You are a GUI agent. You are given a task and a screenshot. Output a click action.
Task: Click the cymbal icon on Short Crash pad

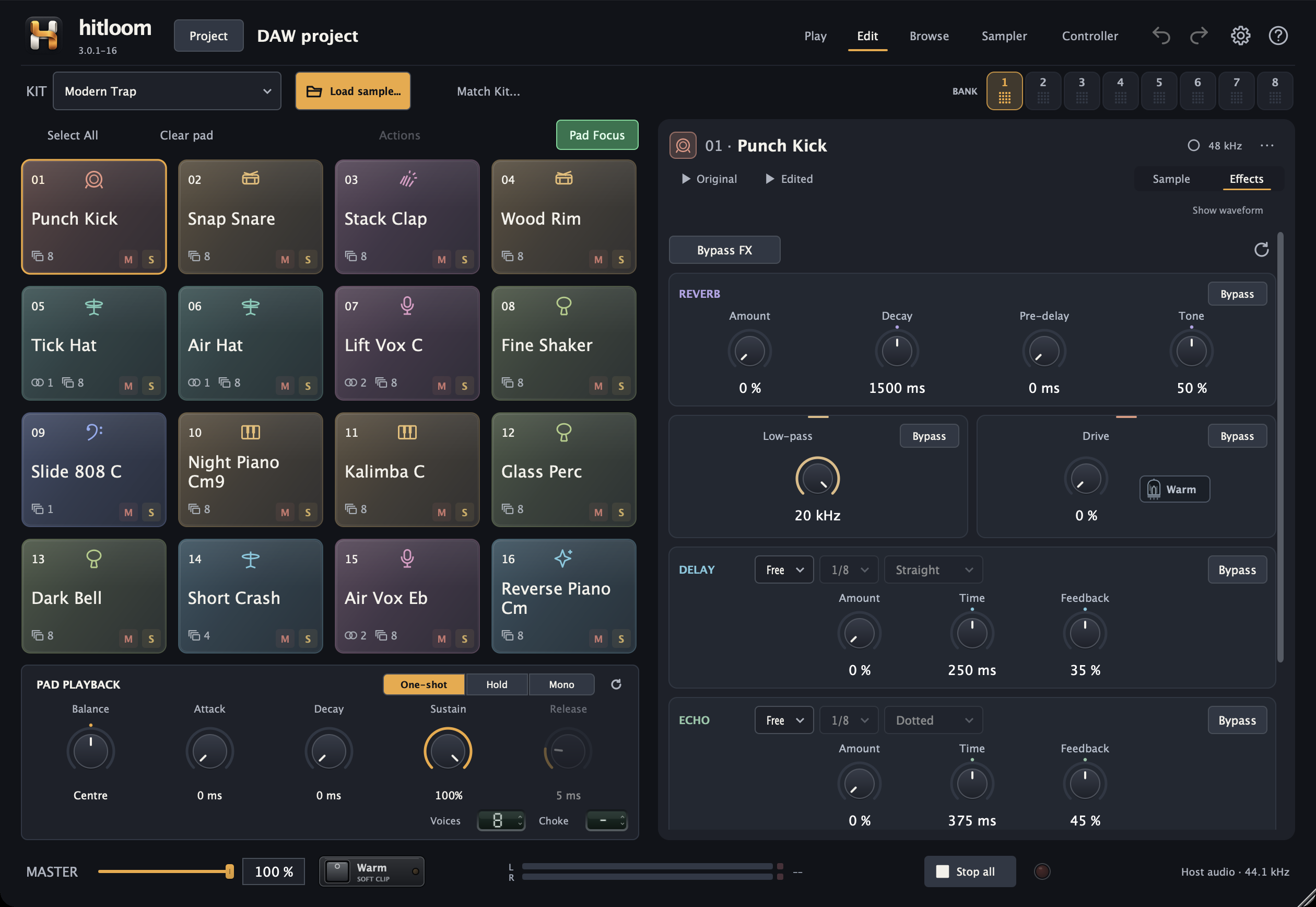251,559
